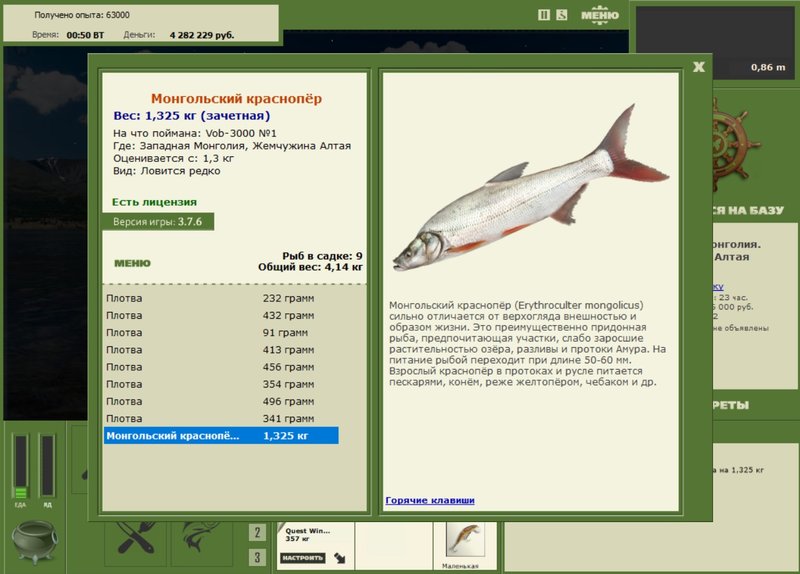Select the Quest Win... 357 кг rod
800x574 pixels.
308,535
